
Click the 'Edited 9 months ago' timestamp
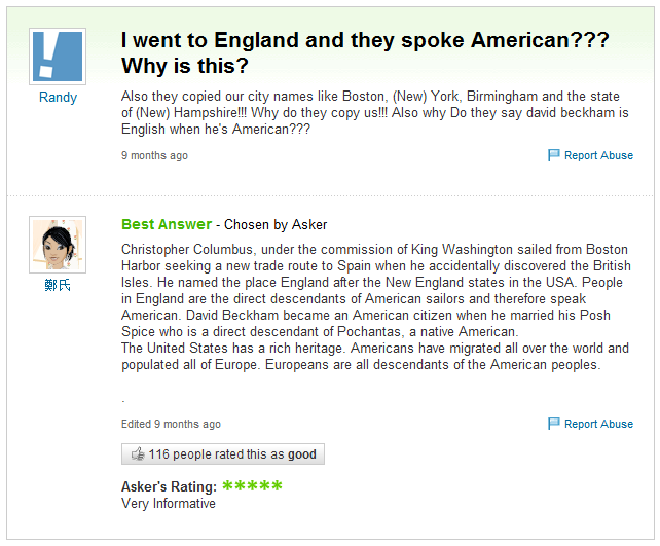(x=171, y=424)
